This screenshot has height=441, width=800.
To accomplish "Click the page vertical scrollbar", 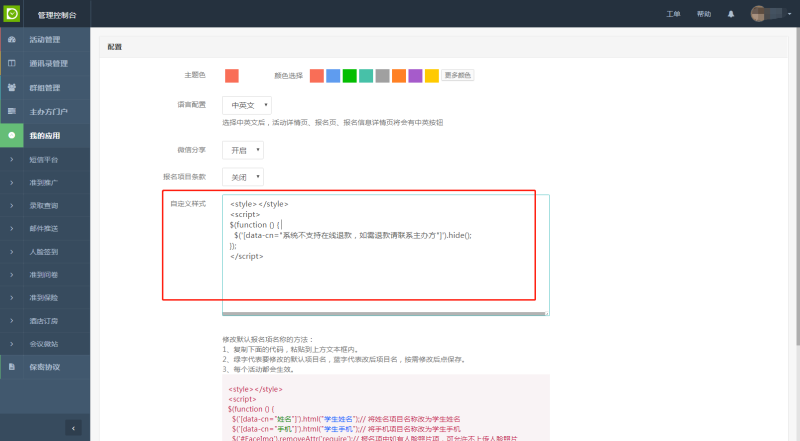I will point(797,186).
